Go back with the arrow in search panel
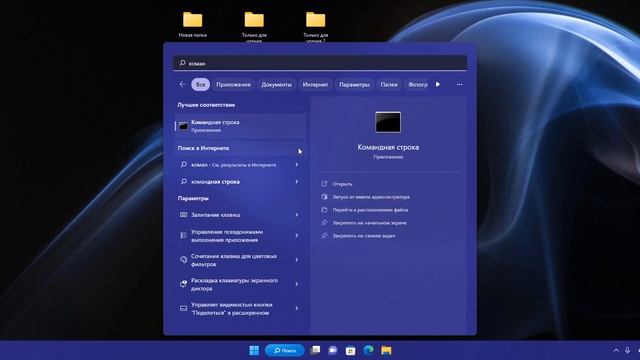Viewport: 640px width, 360px height. 182,84
